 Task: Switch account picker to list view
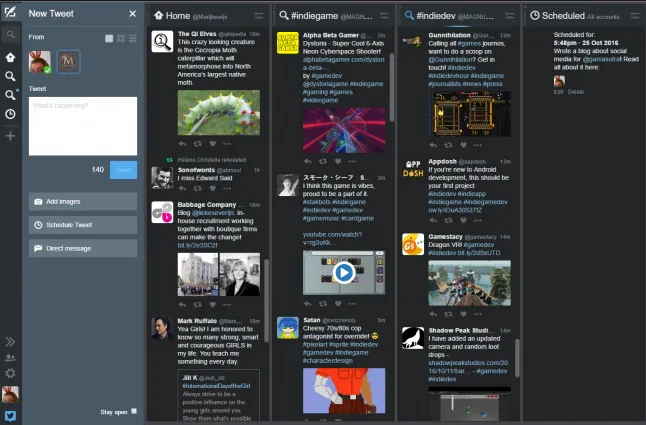click(x=132, y=38)
